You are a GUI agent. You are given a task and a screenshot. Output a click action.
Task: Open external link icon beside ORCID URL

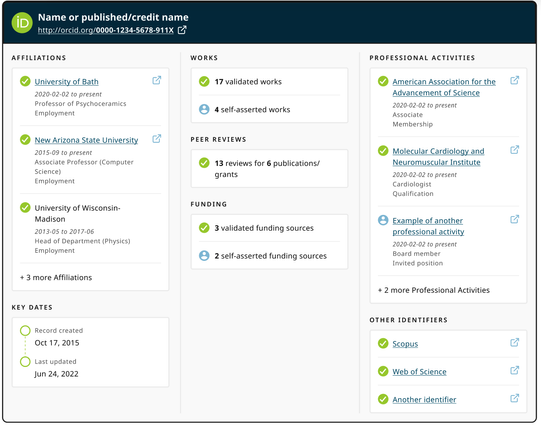coord(182,30)
